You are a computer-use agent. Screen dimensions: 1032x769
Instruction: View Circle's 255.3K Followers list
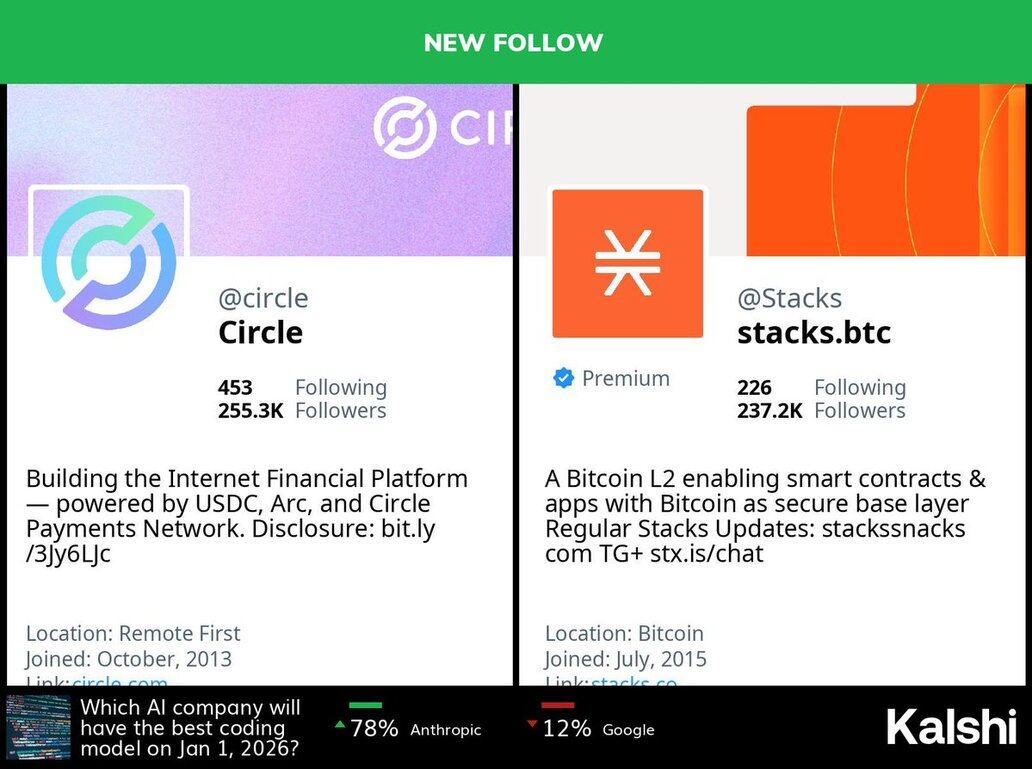[x=301, y=410]
